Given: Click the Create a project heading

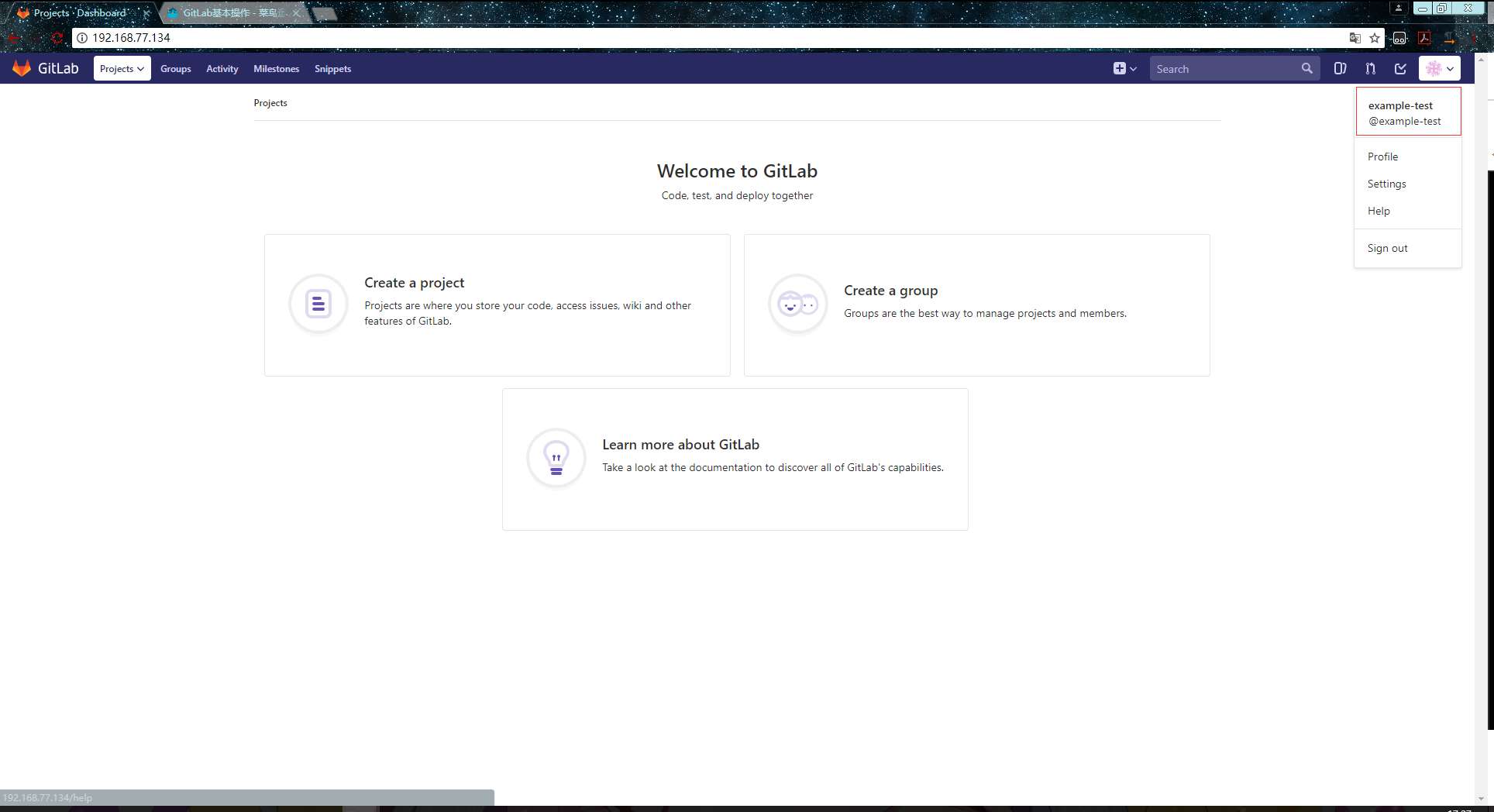Looking at the screenshot, I should 415,283.
